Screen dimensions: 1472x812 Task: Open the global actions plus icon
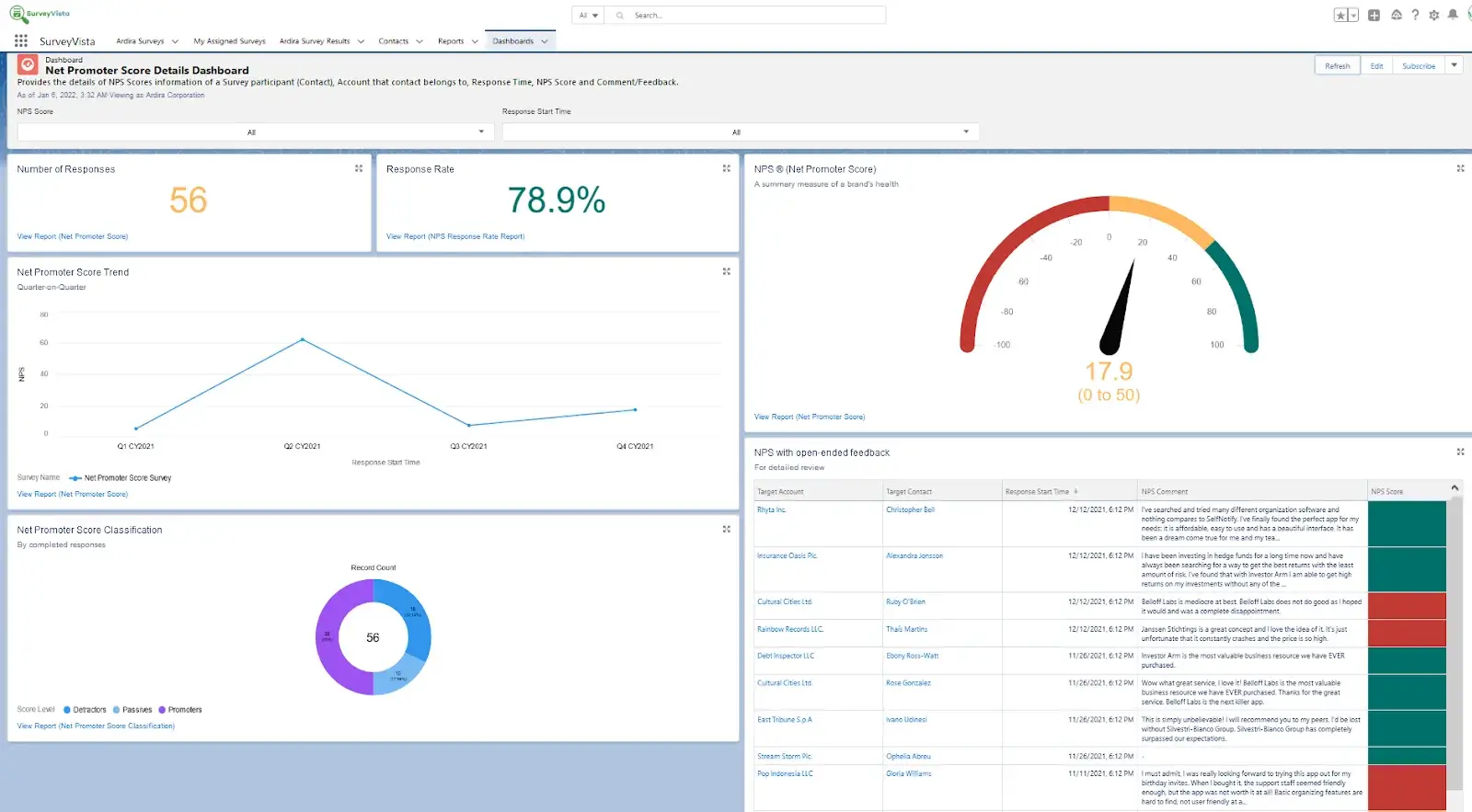(x=1374, y=15)
